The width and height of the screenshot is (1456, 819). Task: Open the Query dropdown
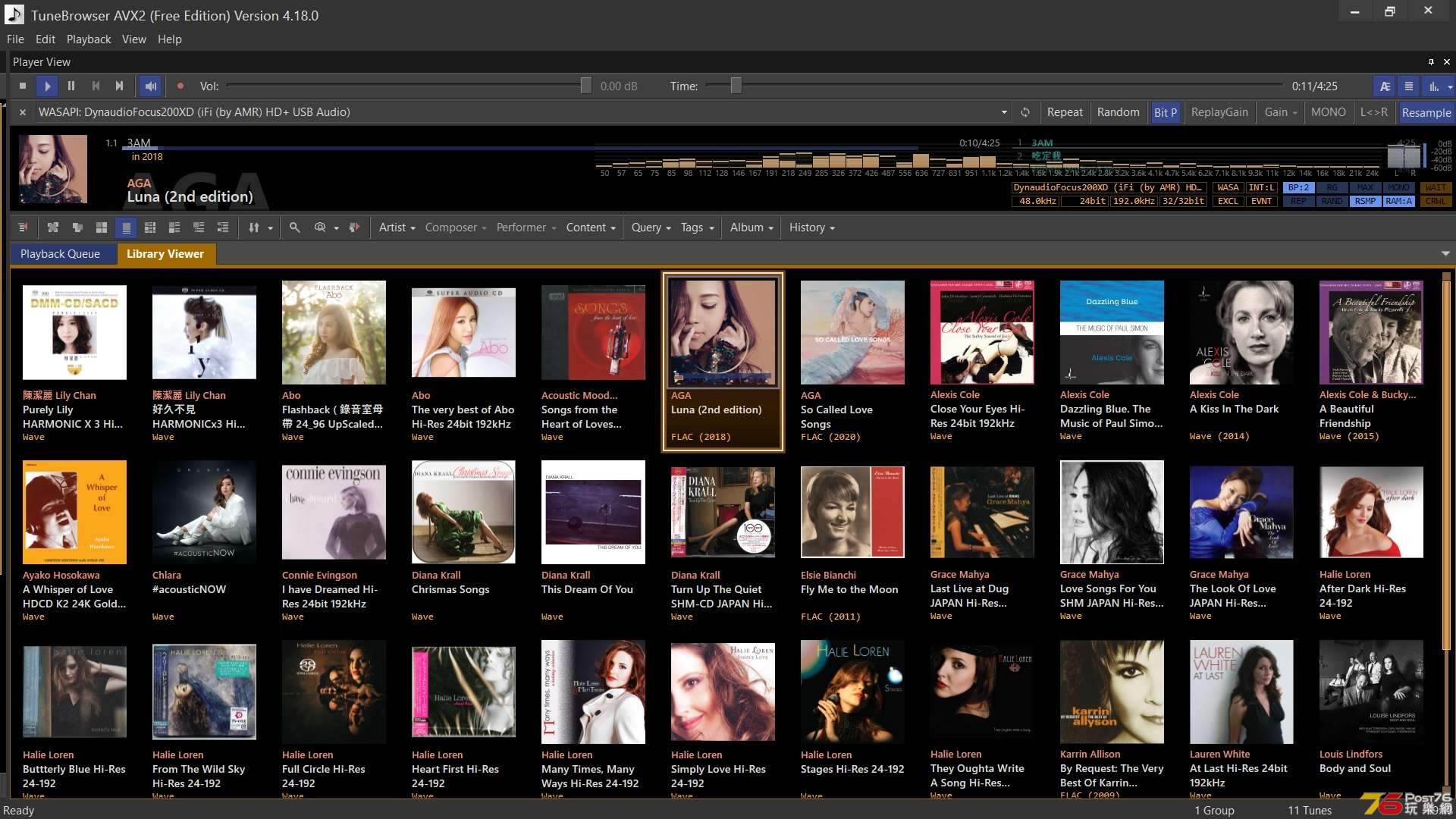click(651, 227)
